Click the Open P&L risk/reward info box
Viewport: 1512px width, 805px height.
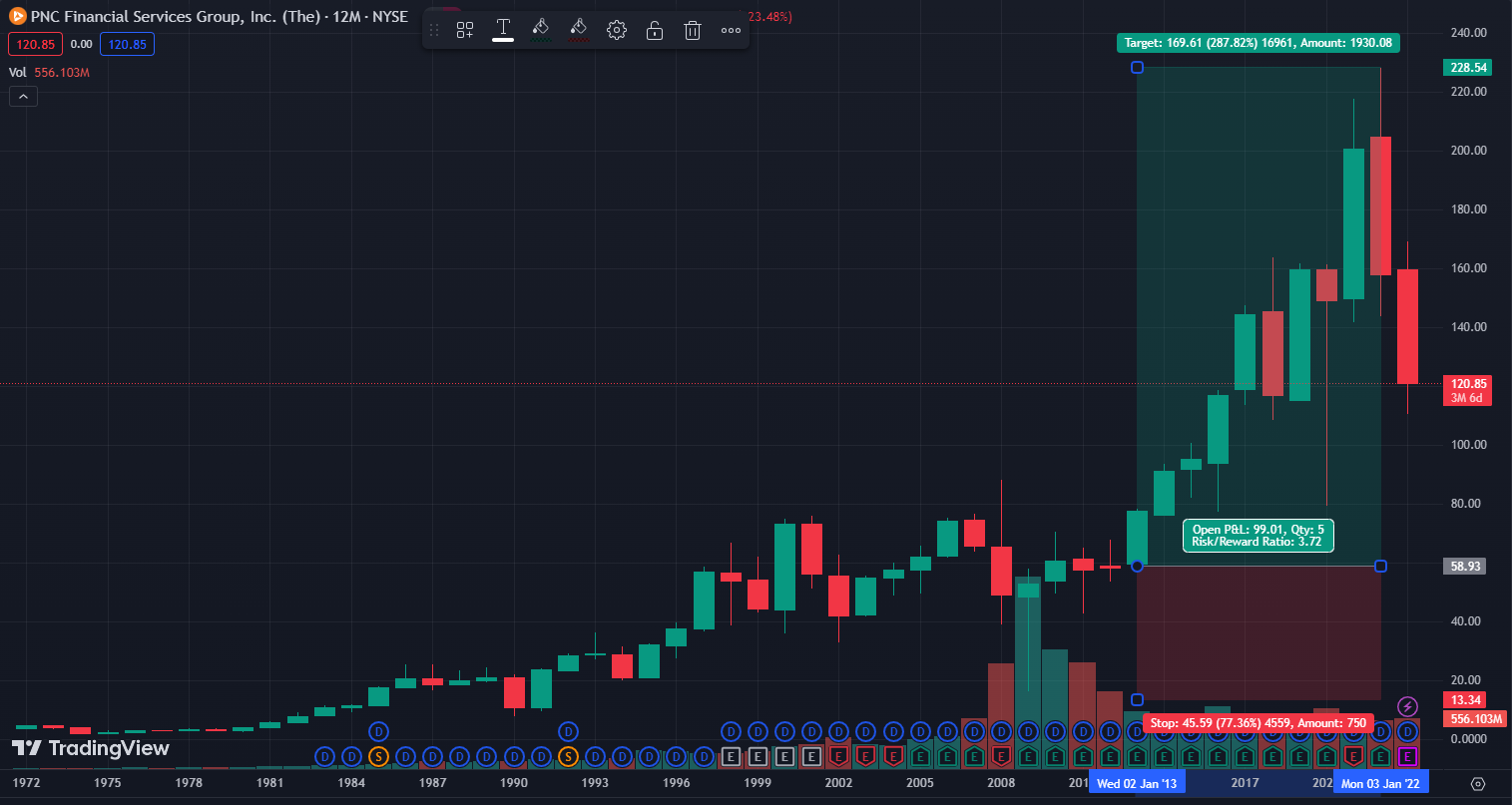[1259, 536]
